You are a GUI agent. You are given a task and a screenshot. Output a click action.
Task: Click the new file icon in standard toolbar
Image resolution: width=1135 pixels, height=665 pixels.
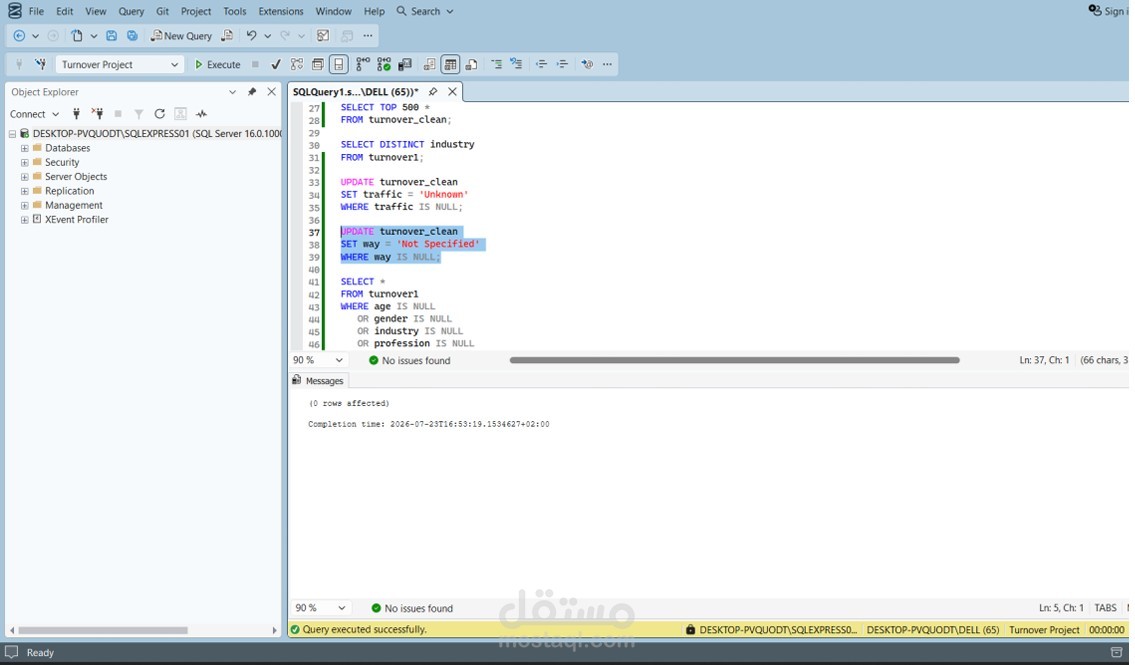click(x=77, y=35)
